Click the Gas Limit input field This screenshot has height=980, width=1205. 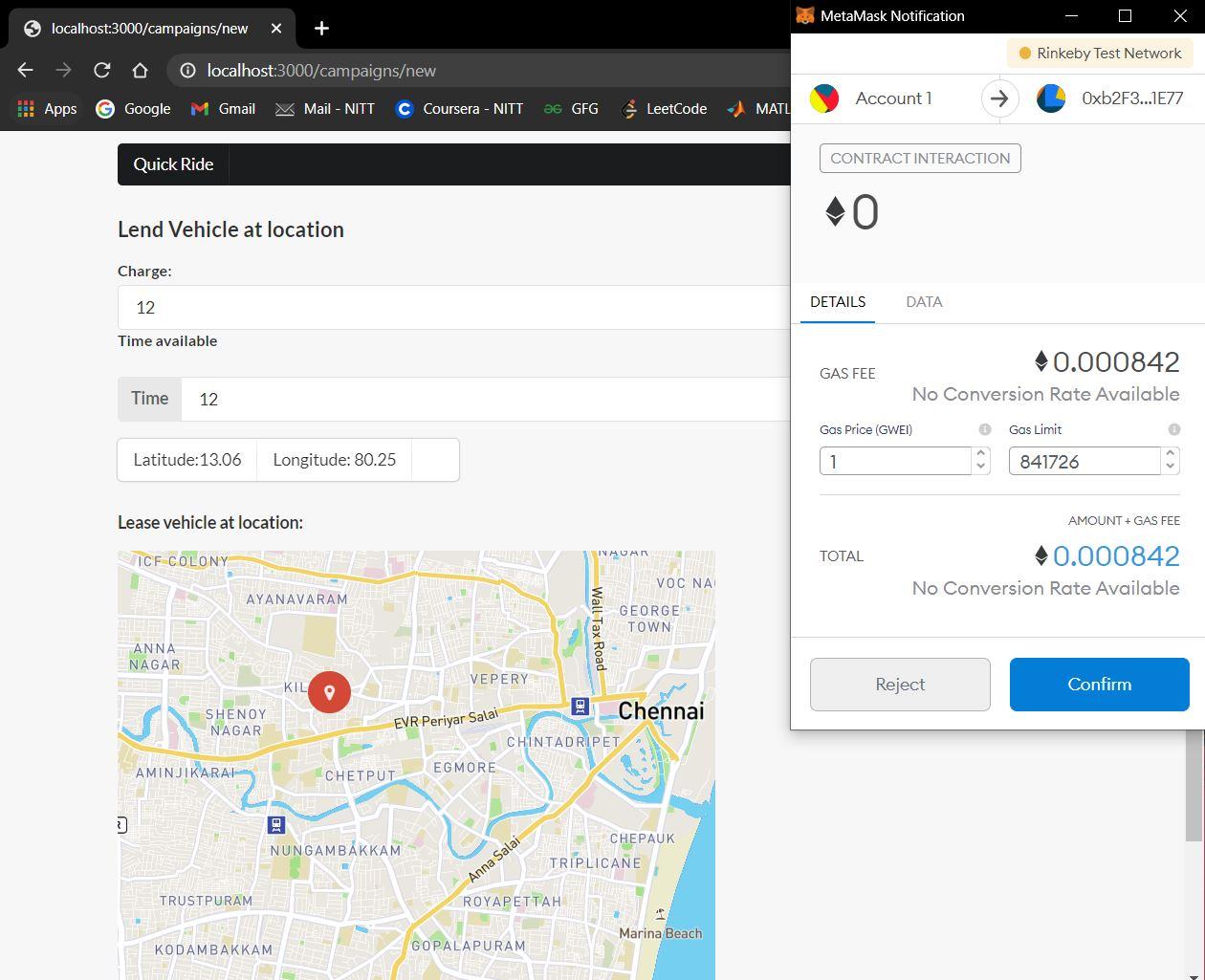(x=1084, y=461)
